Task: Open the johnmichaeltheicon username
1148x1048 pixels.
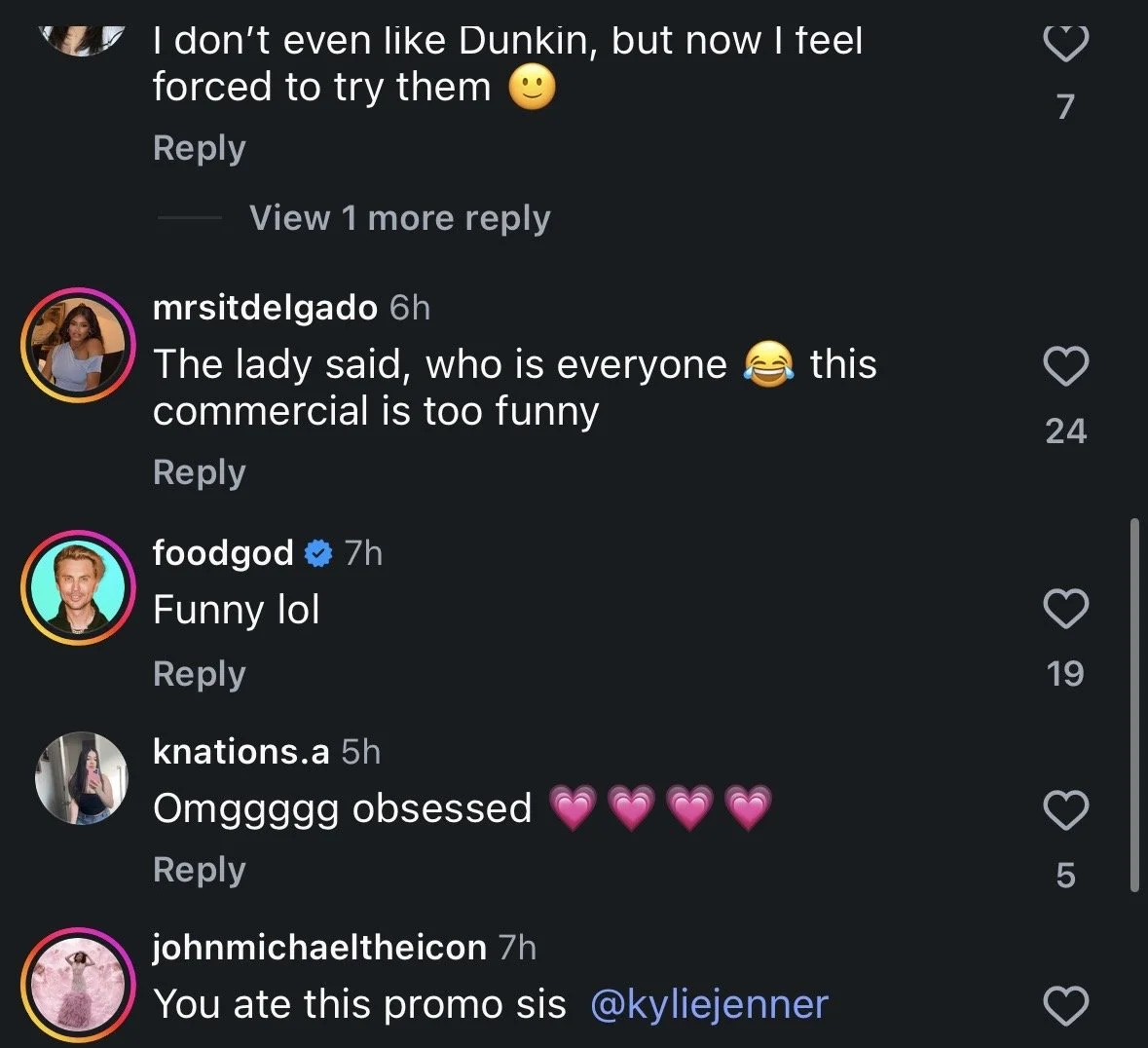Action: (x=320, y=948)
